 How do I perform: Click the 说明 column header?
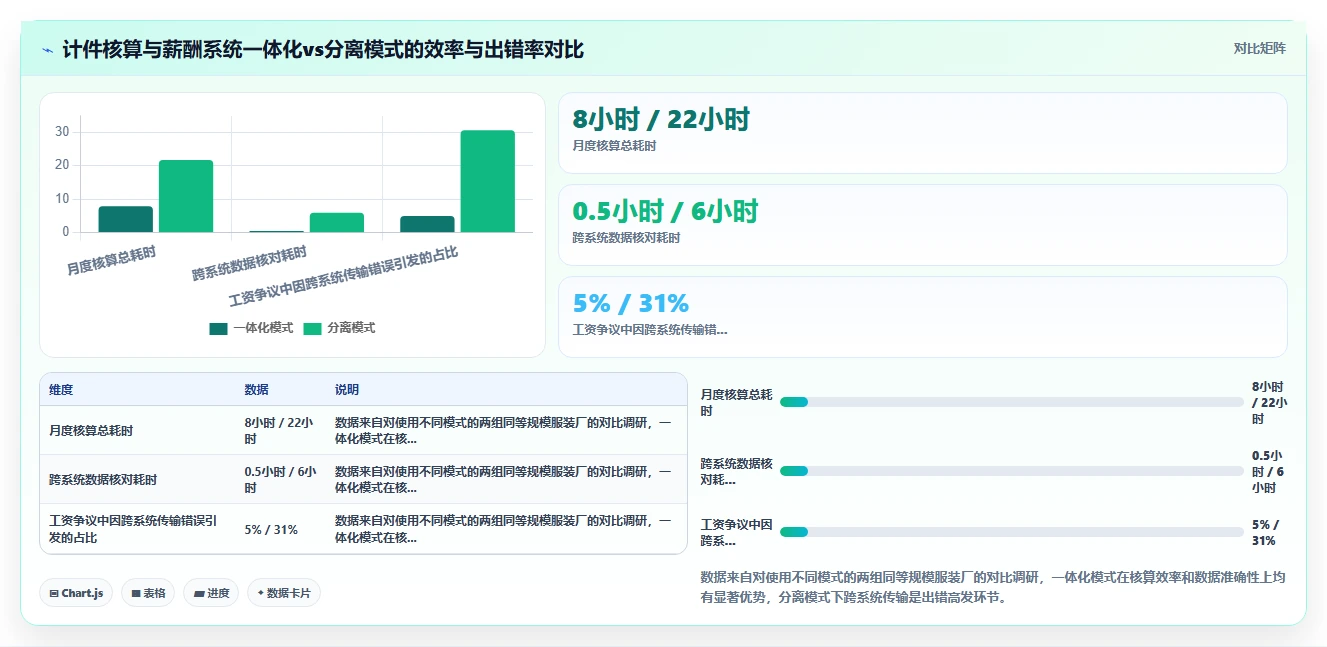(347, 390)
